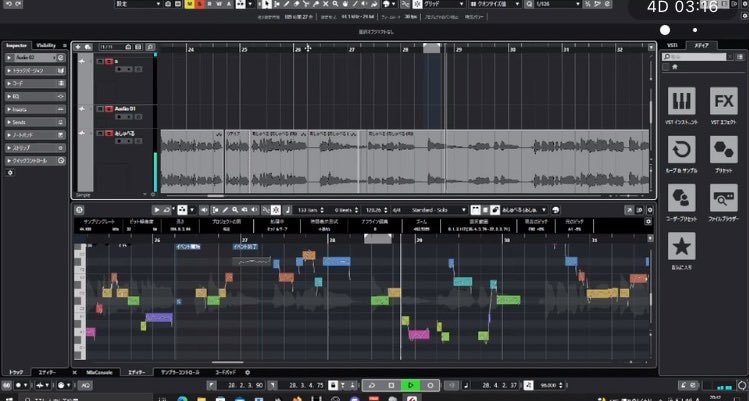Switch to the Visibility tab

(46, 45)
